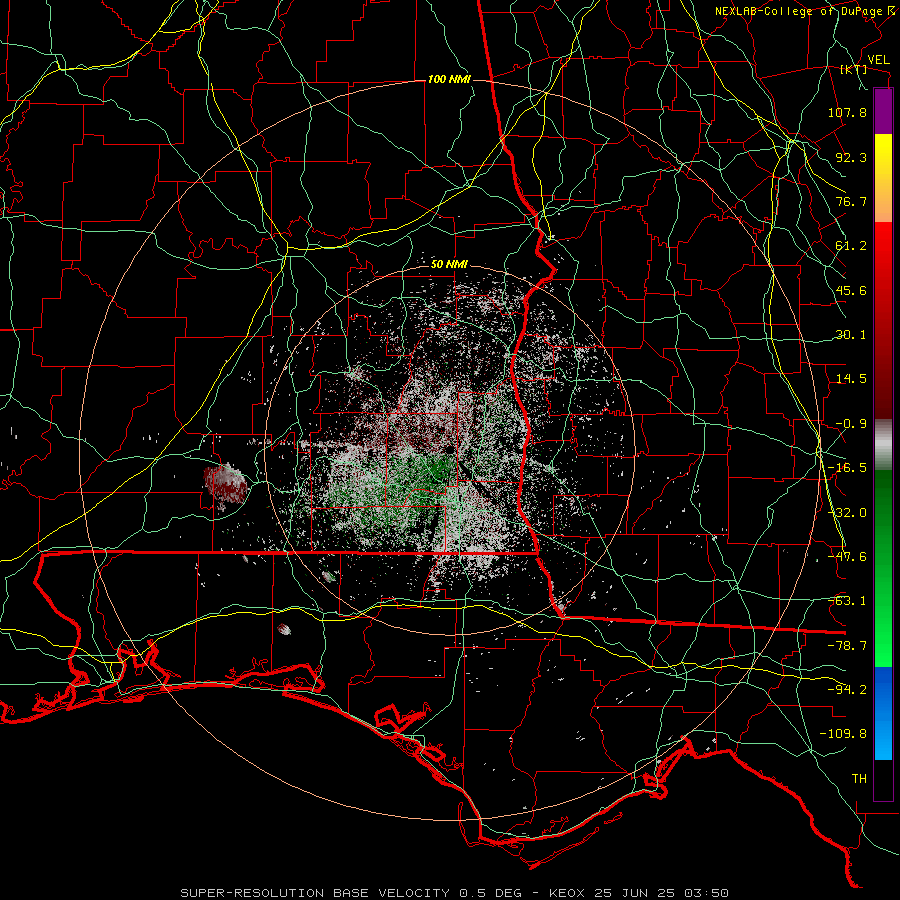This screenshot has width=900, height=900.
Task: Click the -109.8 velocity scale value
Action: point(843,734)
